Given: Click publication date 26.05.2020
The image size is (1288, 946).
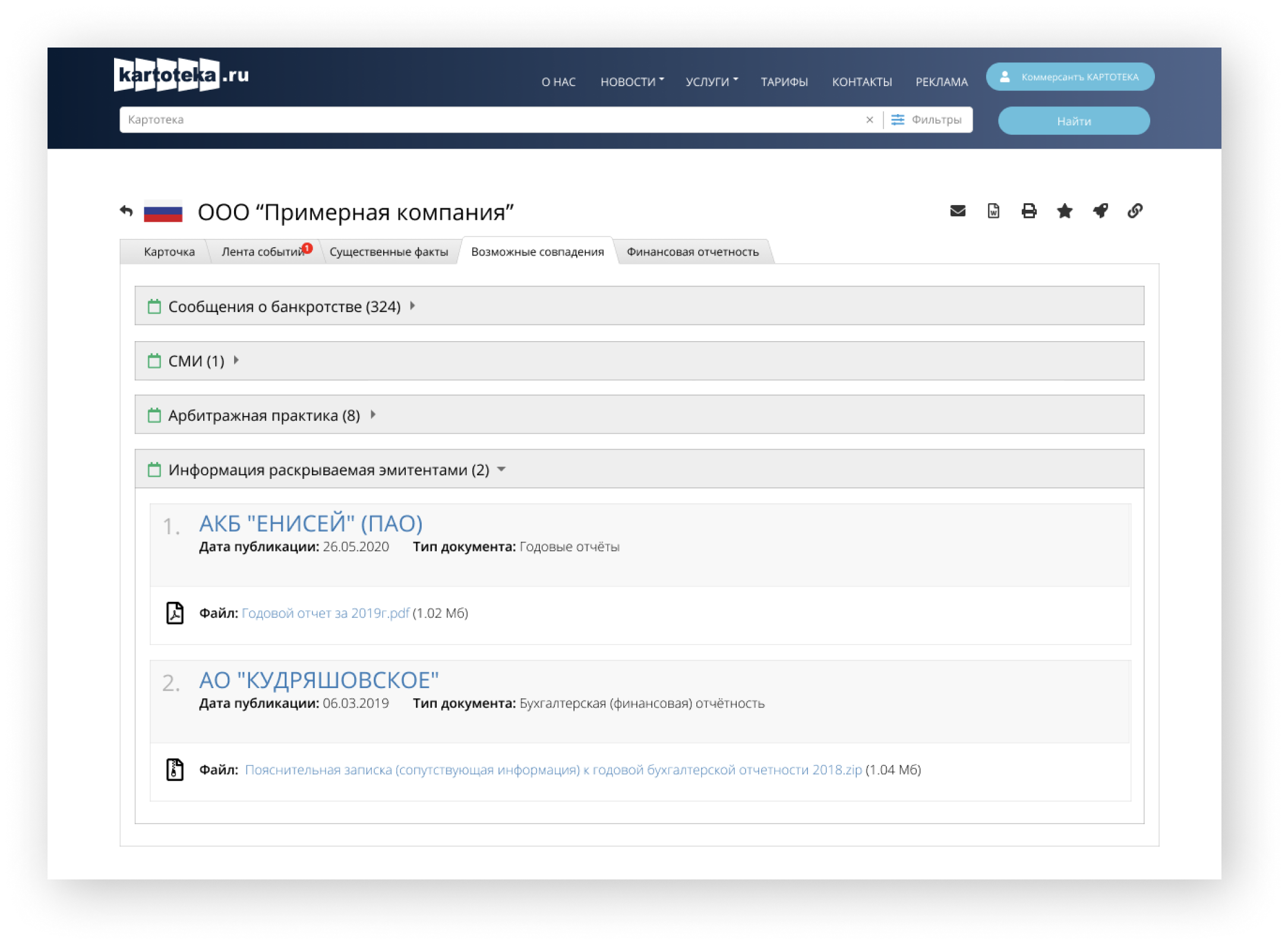Looking at the screenshot, I should [356, 547].
